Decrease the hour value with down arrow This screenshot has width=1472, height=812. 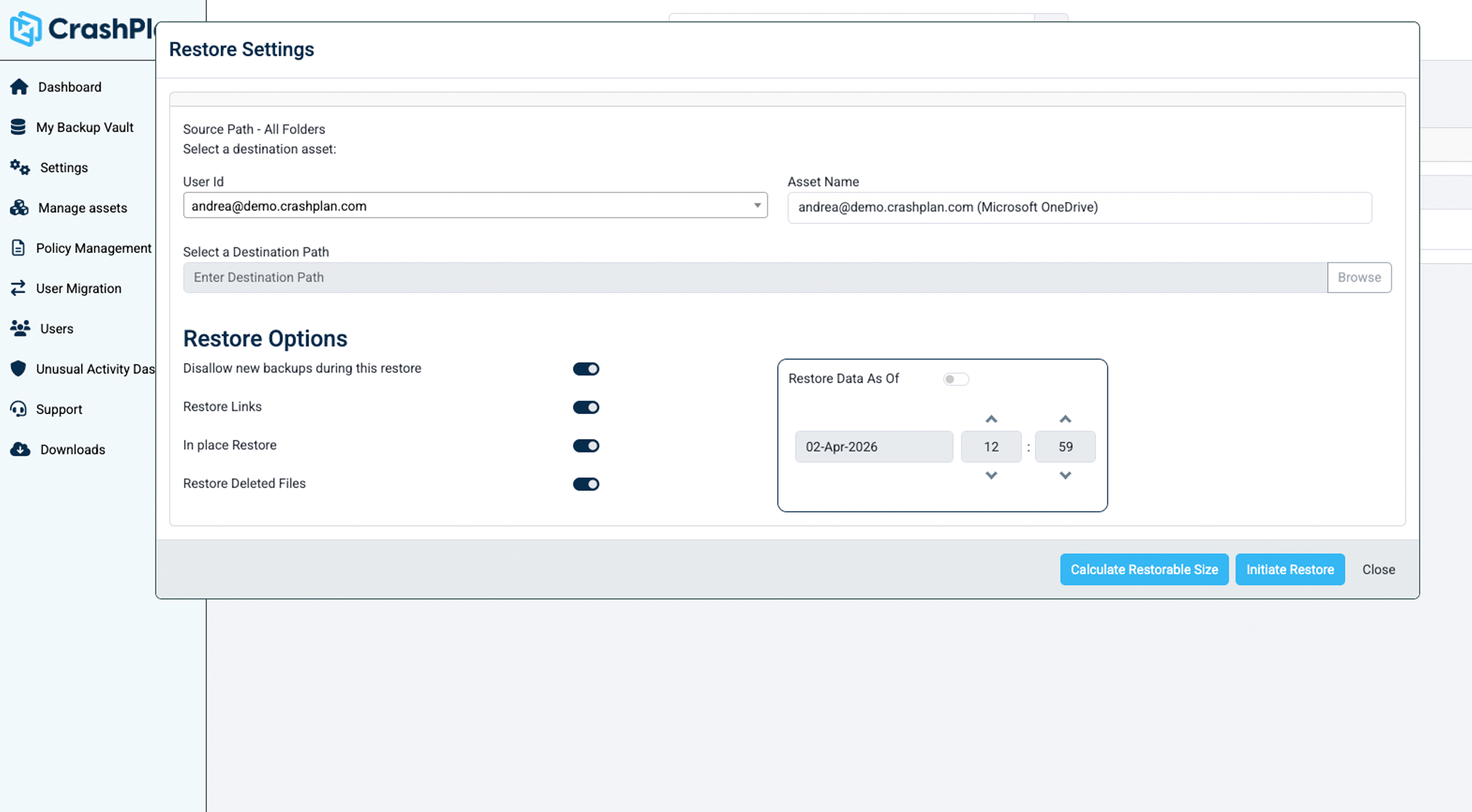(991, 475)
